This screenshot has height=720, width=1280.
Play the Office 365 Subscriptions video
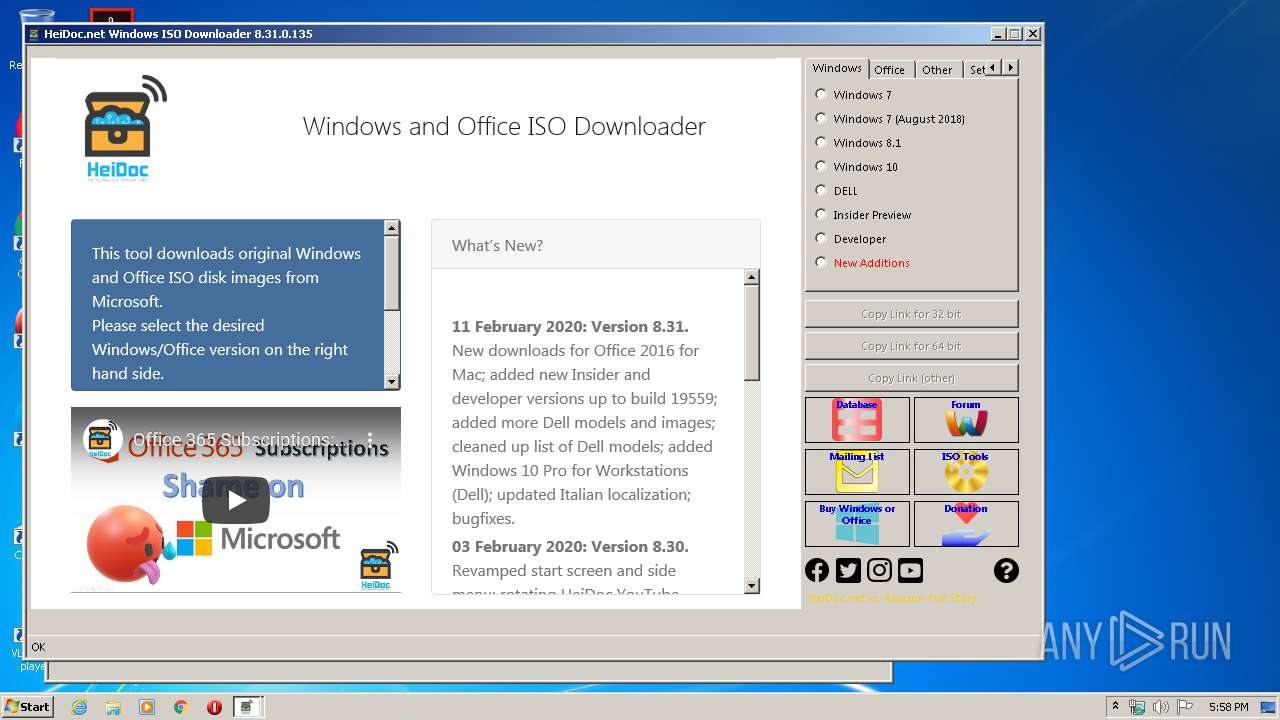coord(235,500)
